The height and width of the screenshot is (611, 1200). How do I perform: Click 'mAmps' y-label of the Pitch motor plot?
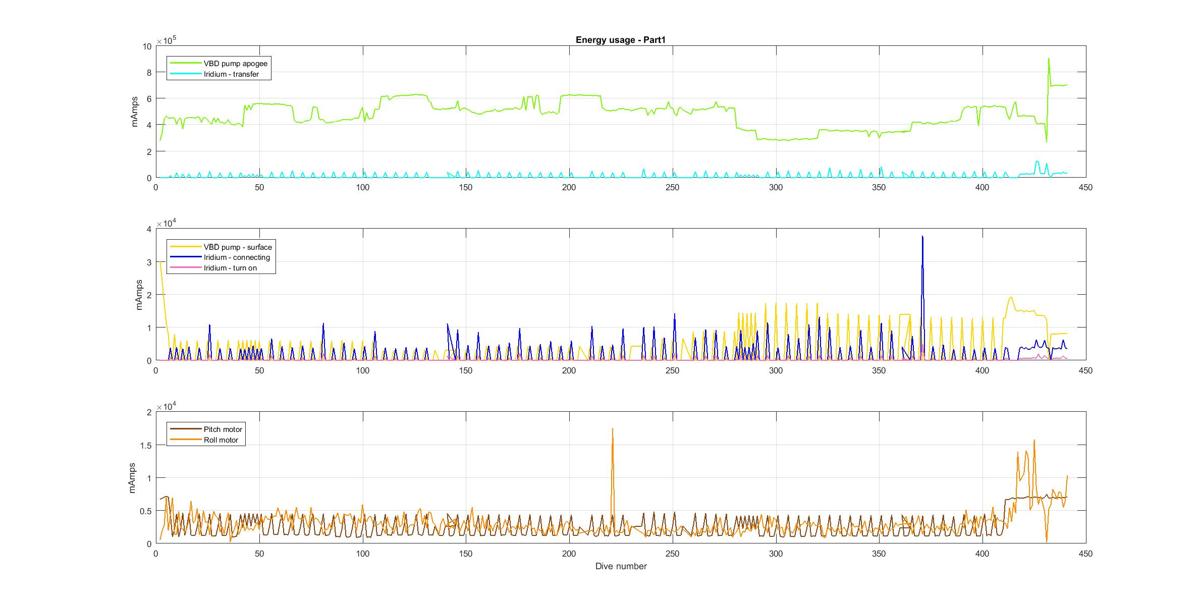[x=134, y=477]
